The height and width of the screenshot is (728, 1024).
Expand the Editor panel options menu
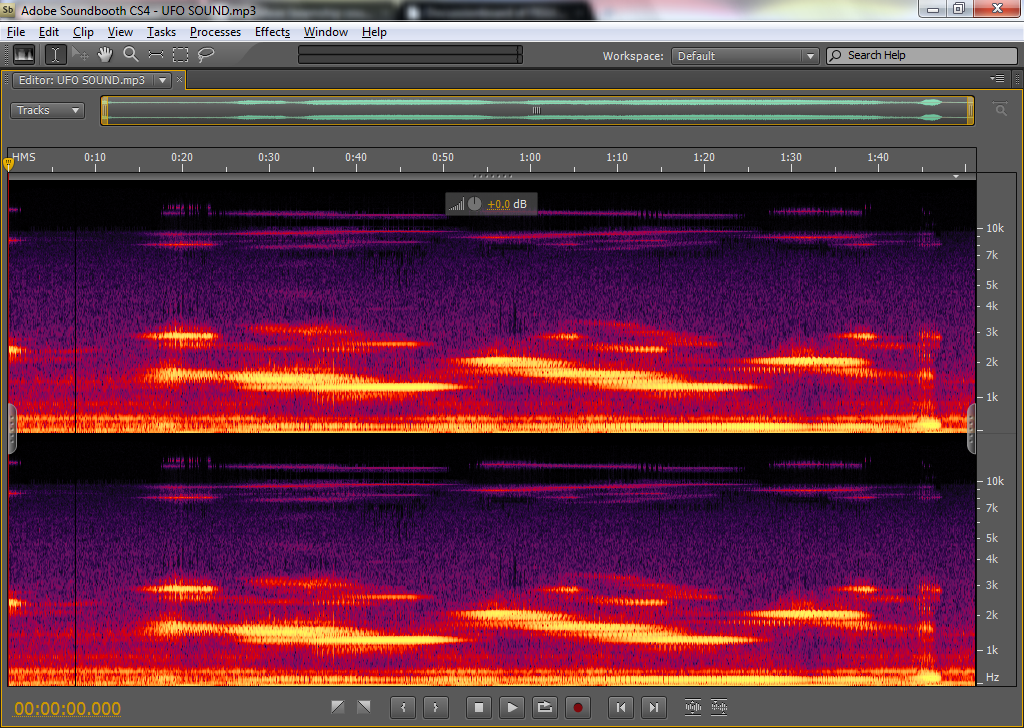click(997, 79)
